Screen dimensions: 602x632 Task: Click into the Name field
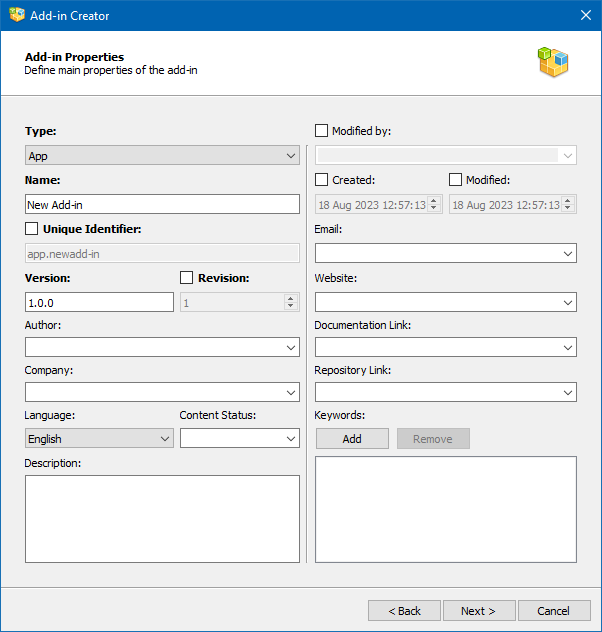click(x=162, y=204)
